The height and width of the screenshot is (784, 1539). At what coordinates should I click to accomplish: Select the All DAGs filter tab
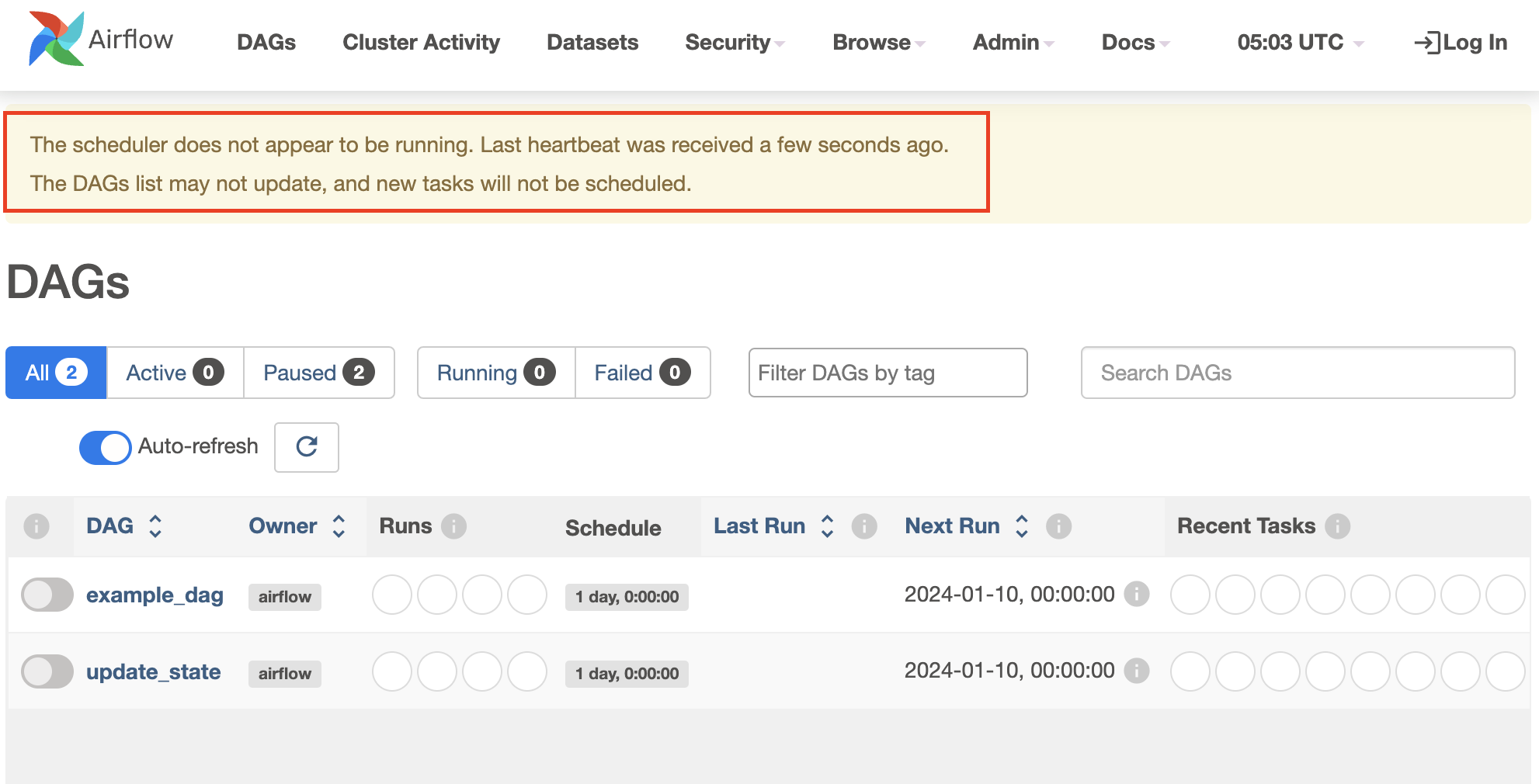[x=56, y=373]
